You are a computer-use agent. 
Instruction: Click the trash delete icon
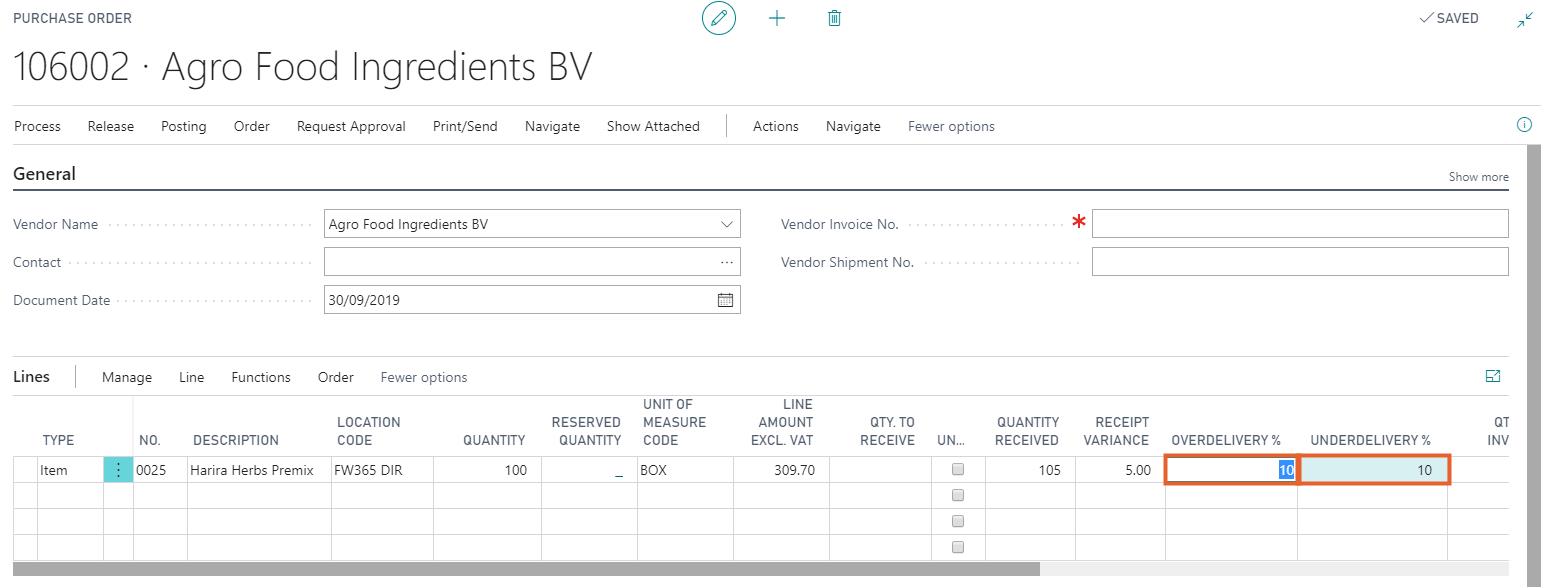[834, 19]
